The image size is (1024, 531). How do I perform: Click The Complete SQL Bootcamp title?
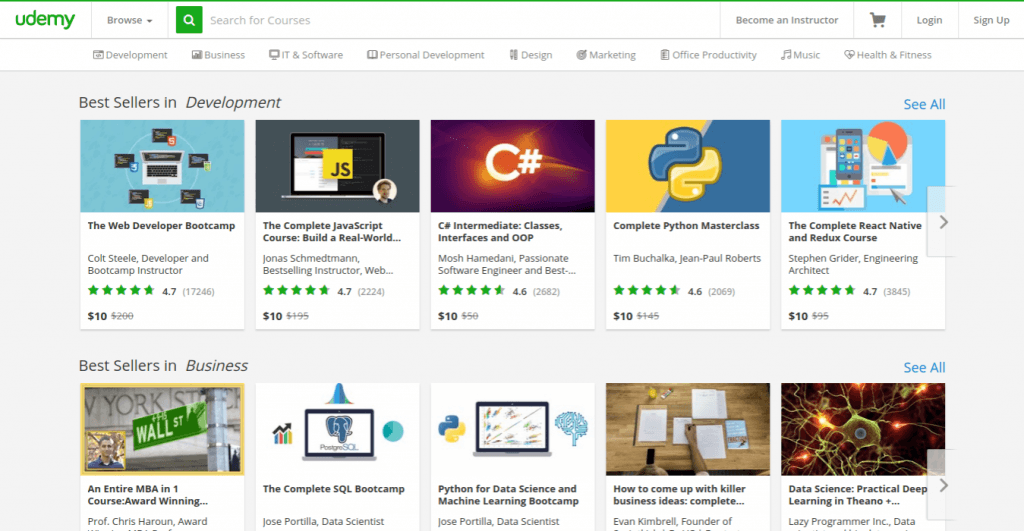coord(334,489)
